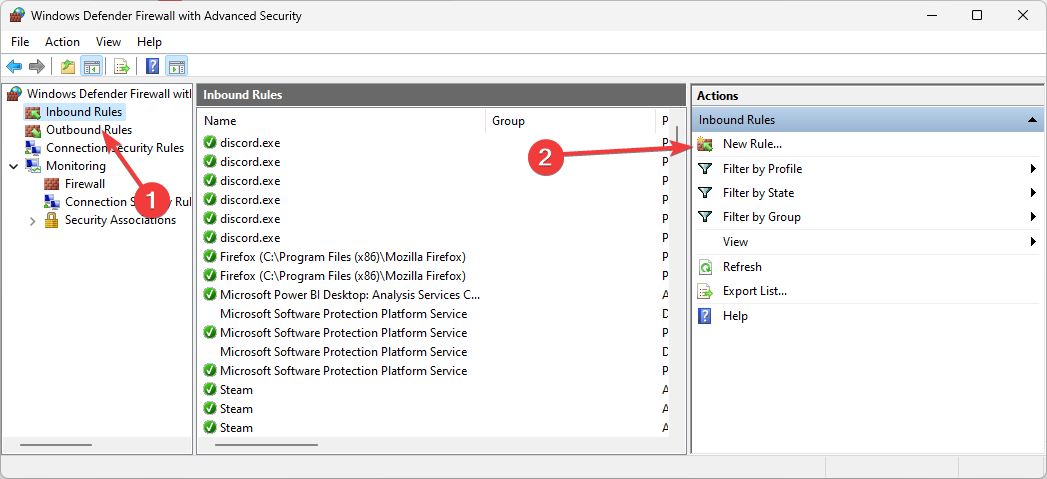
Task: Click New Rule... in the Actions pane
Action: (752, 144)
